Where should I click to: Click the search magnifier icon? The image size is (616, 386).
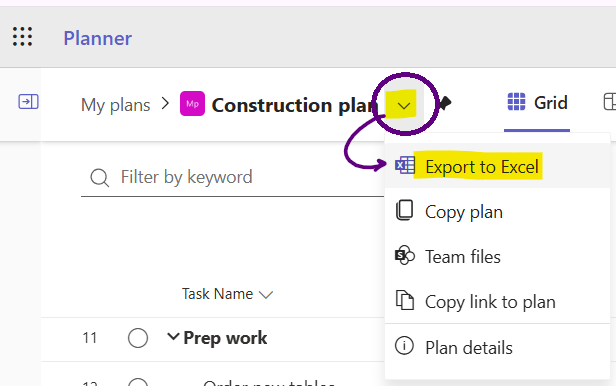point(99,178)
